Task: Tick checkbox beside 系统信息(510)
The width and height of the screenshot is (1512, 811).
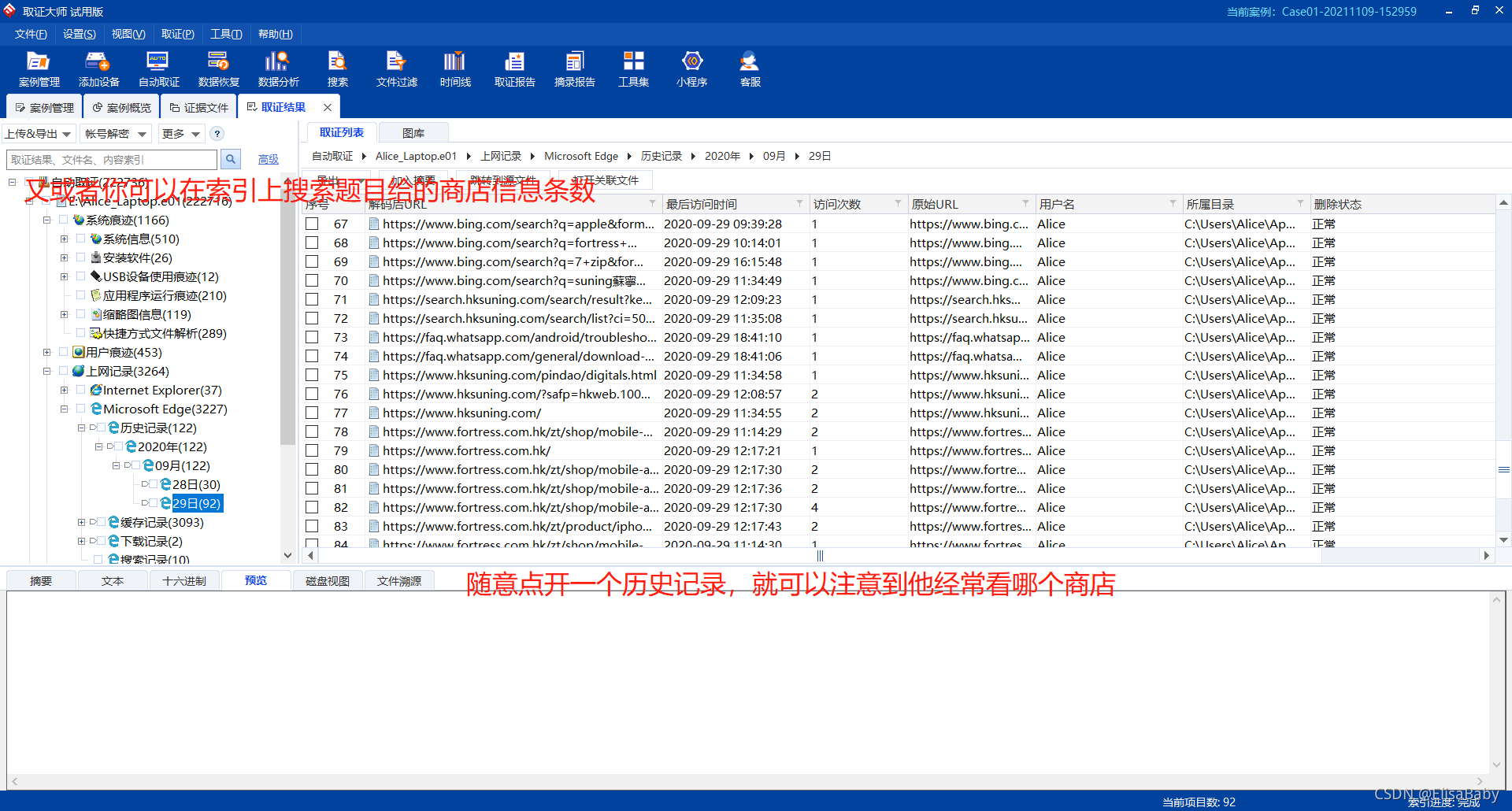Action: coord(80,239)
